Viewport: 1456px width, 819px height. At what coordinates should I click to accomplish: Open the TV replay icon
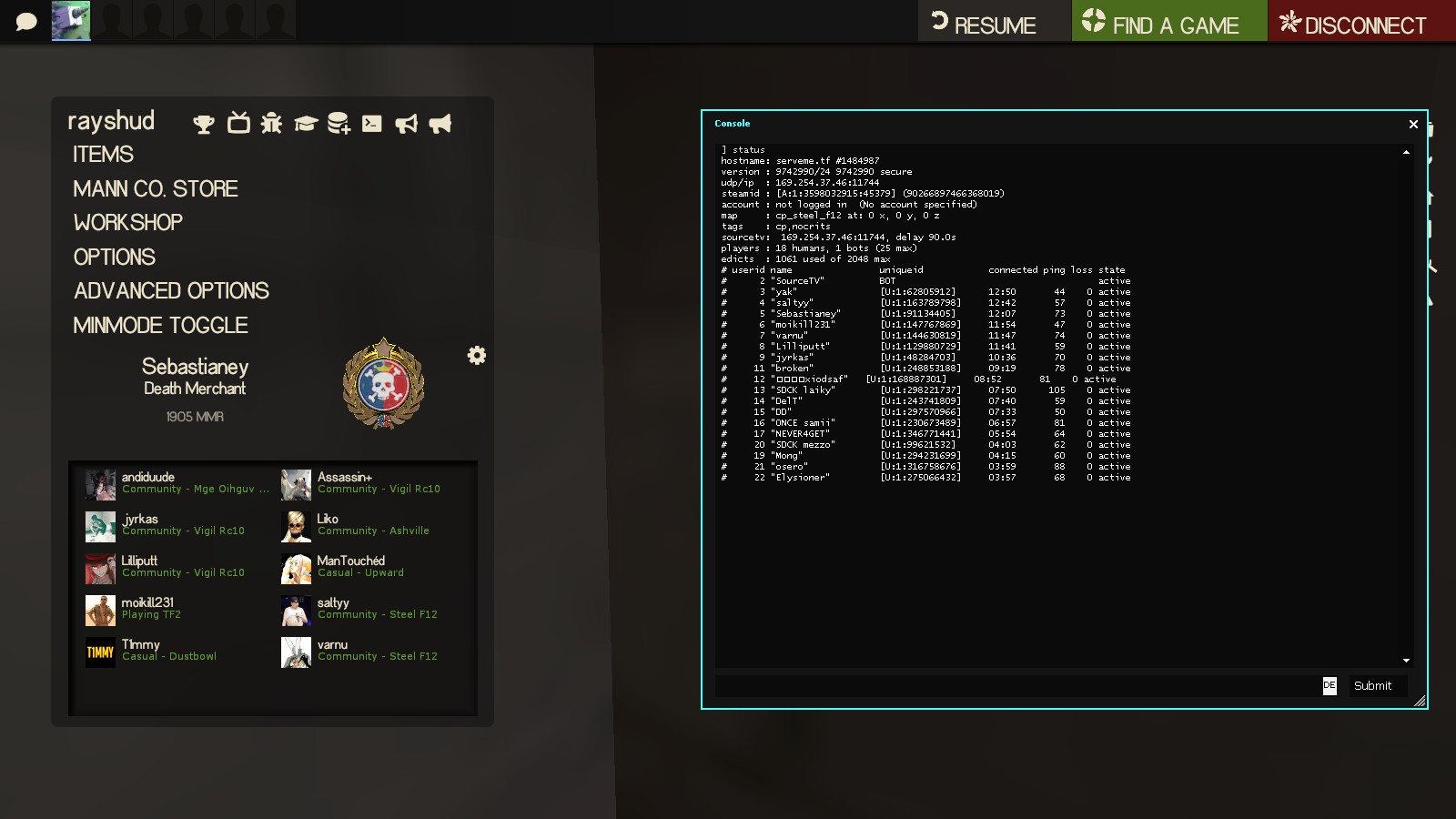tap(238, 123)
